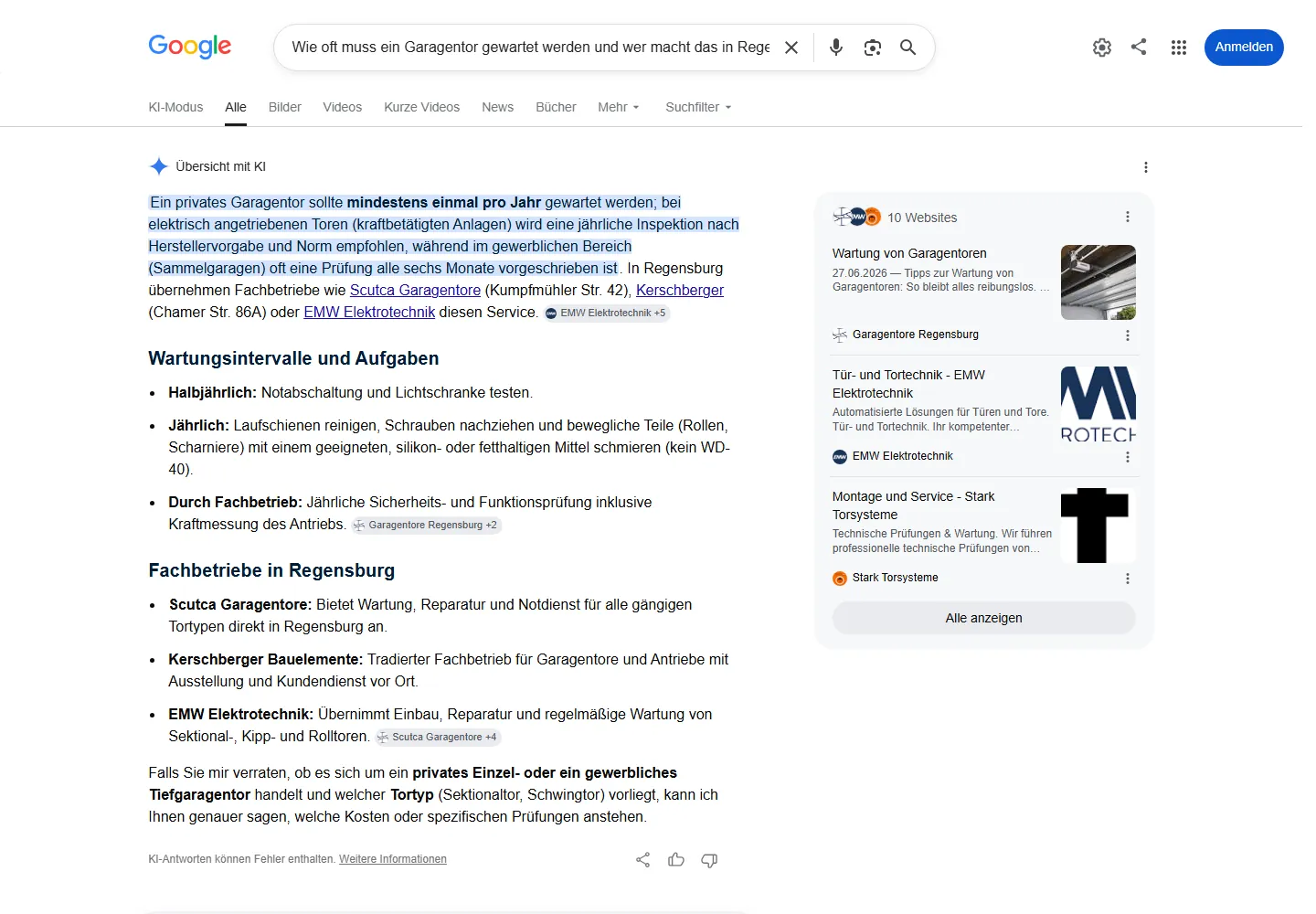This screenshot has width=1316, height=914.
Task: Click the Wartungsintervalle und Aufgaben heading
Action: (x=293, y=358)
